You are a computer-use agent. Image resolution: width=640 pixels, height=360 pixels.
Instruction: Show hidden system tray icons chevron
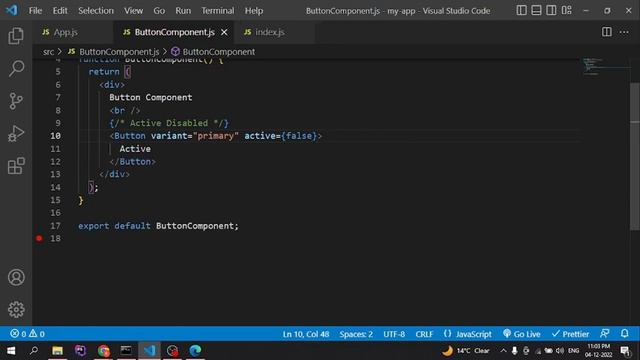503,351
